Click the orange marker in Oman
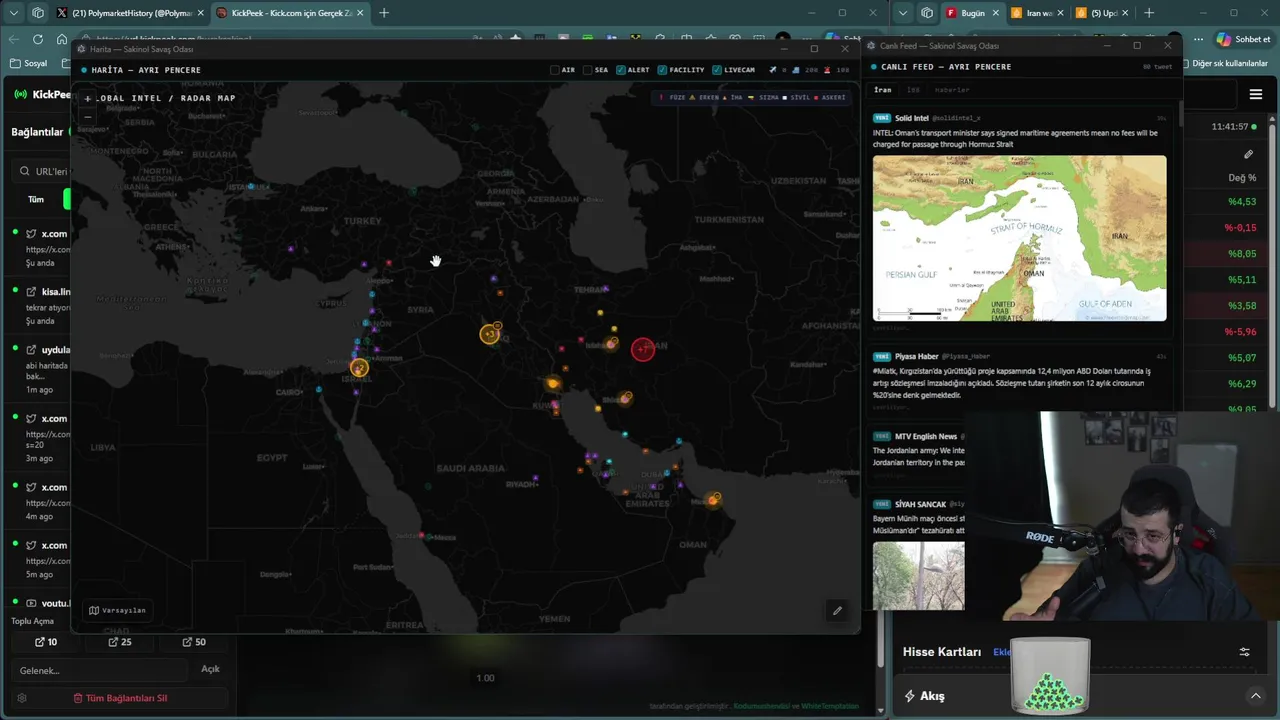This screenshot has height=720, width=1280. (x=714, y=499)
